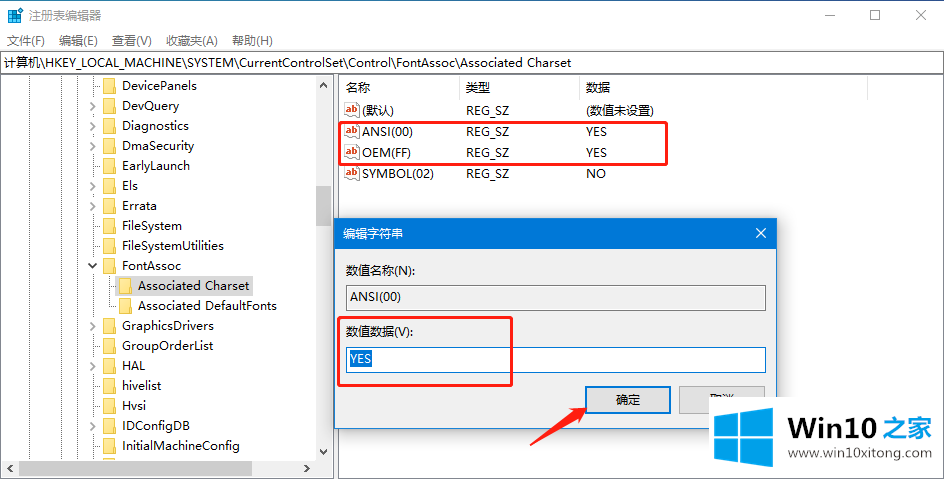Expand the GraphicsDrivers tree node
Image resolution: width=944 pixels, height=479 pixels.
(x=94, y=326)
